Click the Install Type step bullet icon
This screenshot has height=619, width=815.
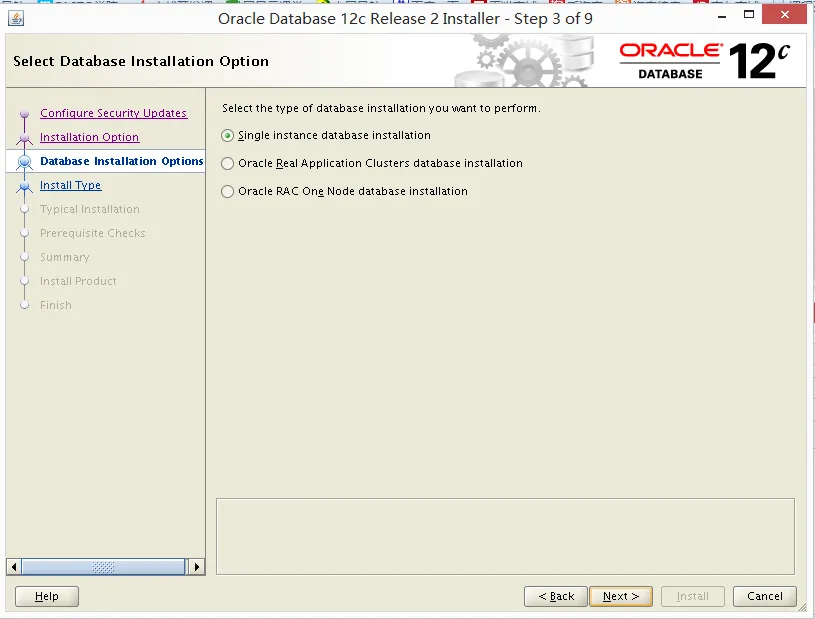click(24, 186)
